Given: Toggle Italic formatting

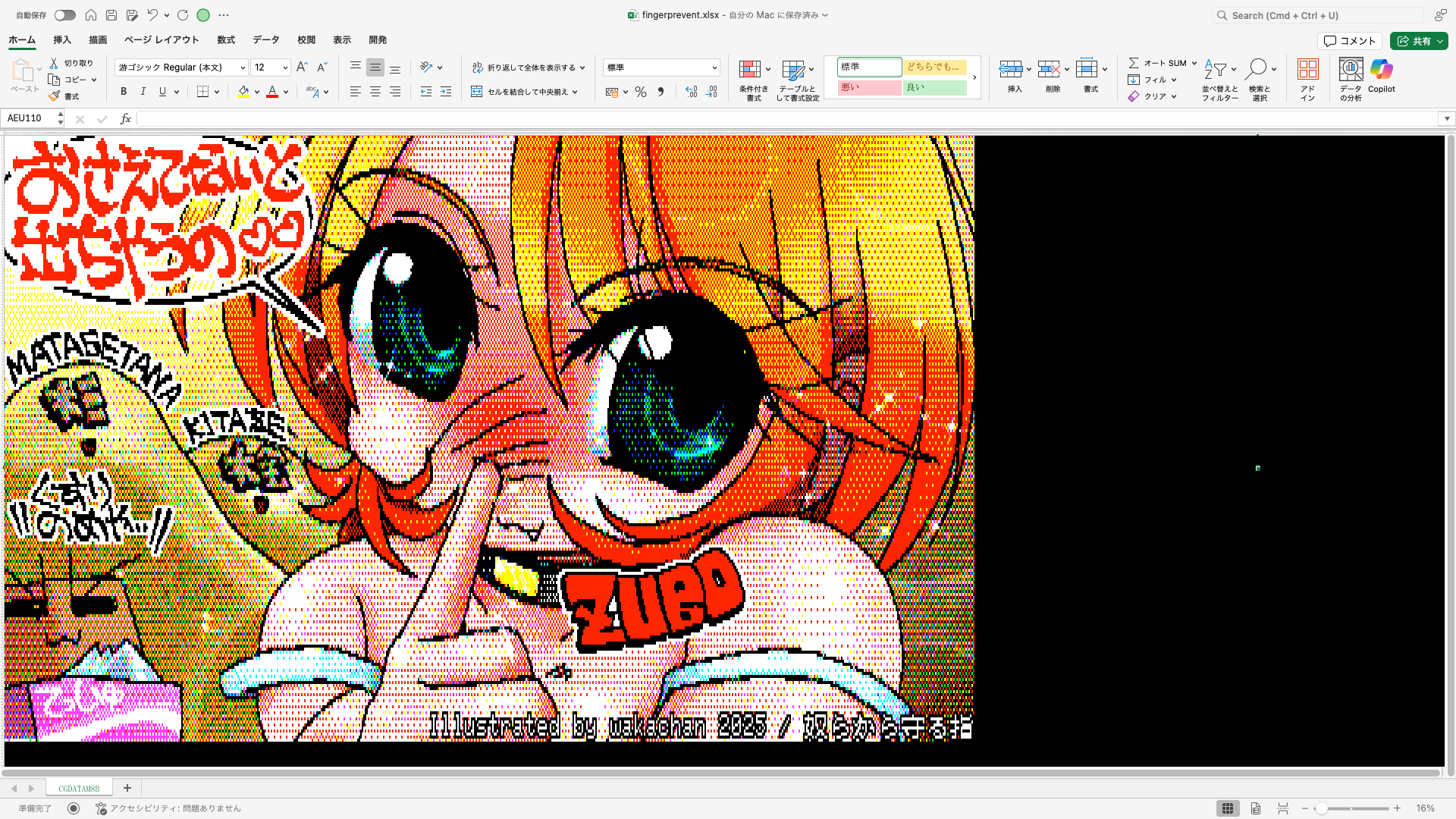Looking at the screenshot, I should (143, 92).
